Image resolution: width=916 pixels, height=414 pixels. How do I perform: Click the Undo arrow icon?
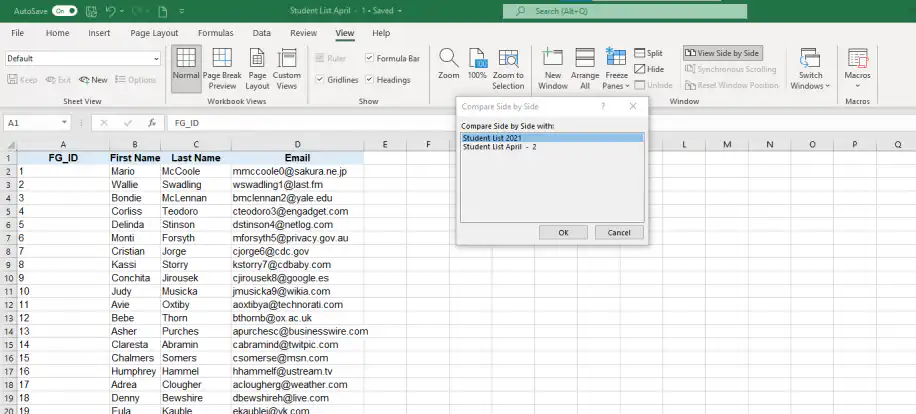tap(111, 11)
